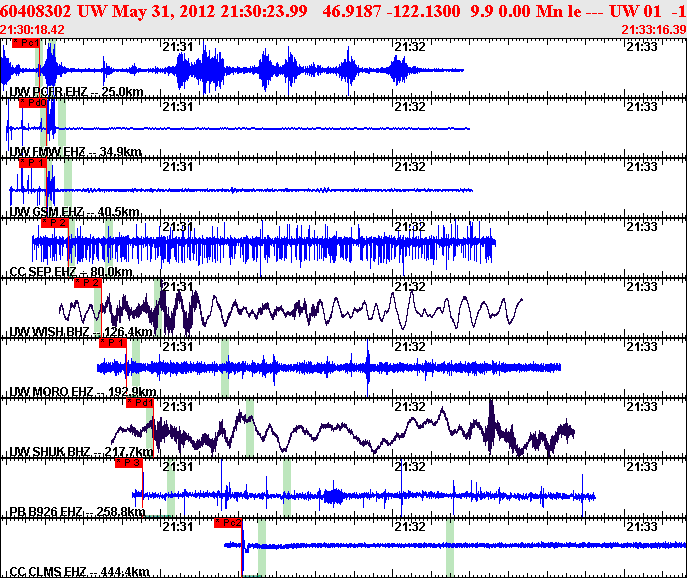Screen dimensions: 687x578
Task: Click station label PB B926 EHZ -- 258.8km
Action: pyautogui.click(x=77, y=512)
